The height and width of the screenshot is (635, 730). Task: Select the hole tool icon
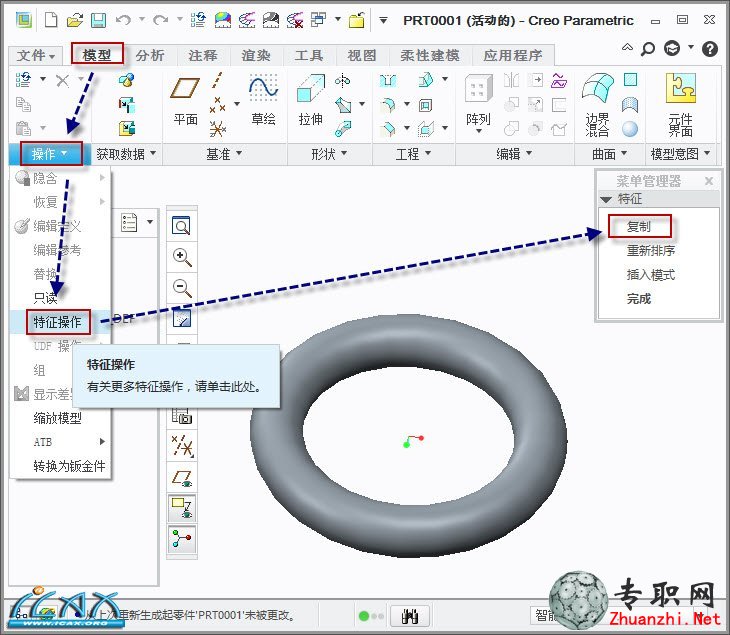(387, 81)
